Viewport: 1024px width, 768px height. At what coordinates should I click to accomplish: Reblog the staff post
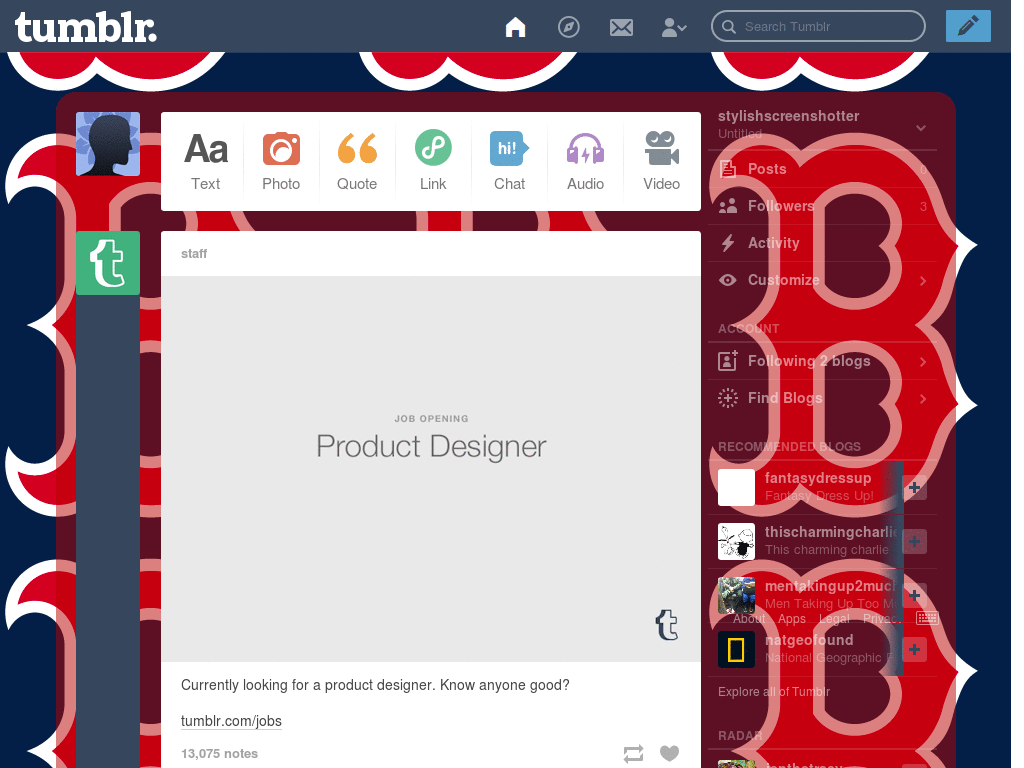coord(633,754)
